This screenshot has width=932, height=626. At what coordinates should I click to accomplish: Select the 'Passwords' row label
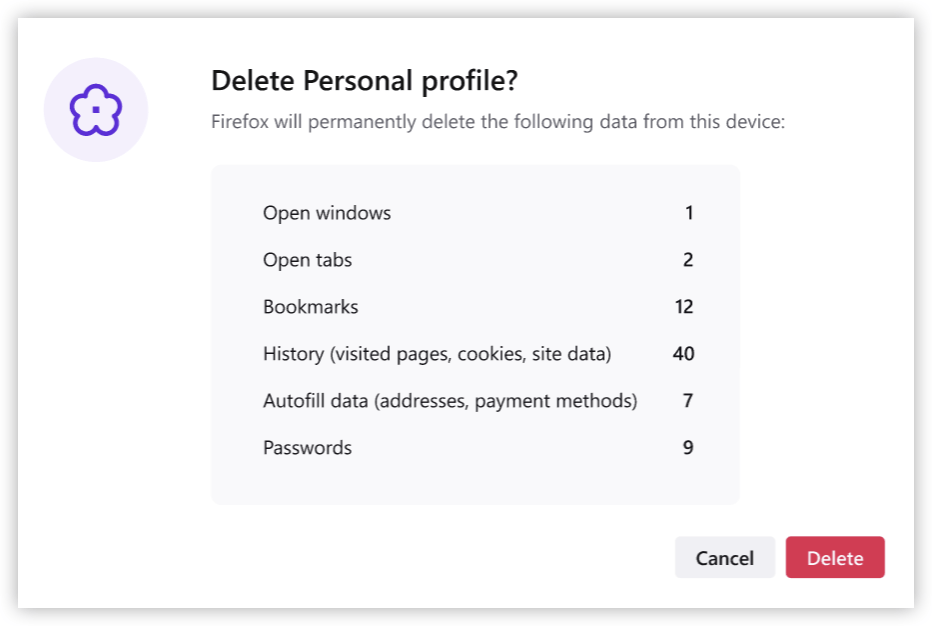[x=307, y=448]
